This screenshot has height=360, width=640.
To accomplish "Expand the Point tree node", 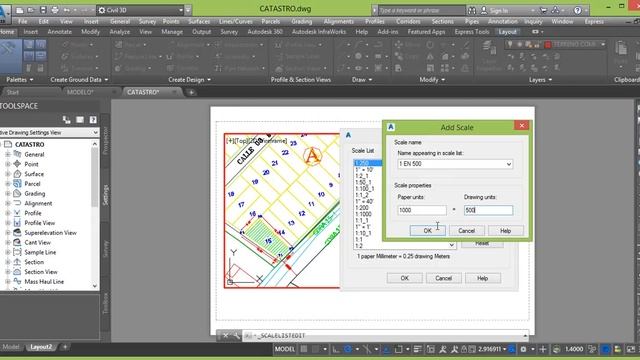I will [8, 164].
